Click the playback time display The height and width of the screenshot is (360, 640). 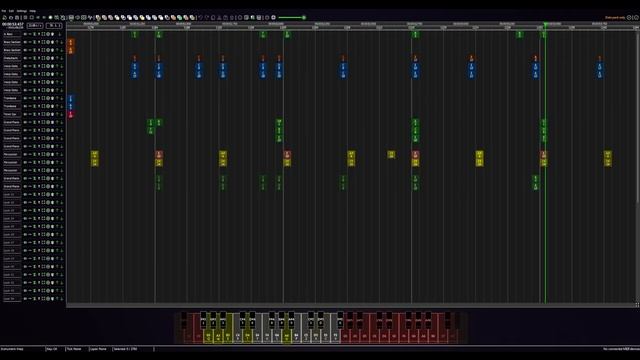(x=13, y=24)
